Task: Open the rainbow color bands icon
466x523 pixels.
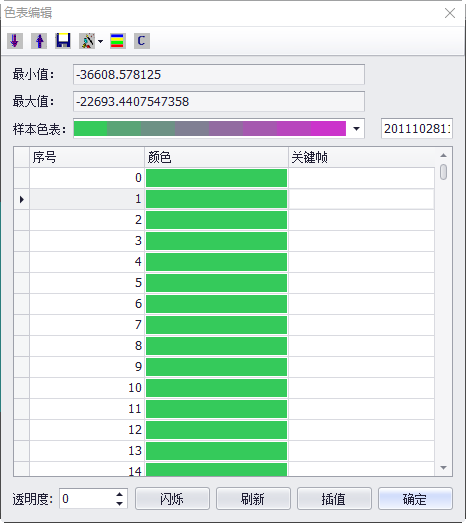Action: [118, 41]
